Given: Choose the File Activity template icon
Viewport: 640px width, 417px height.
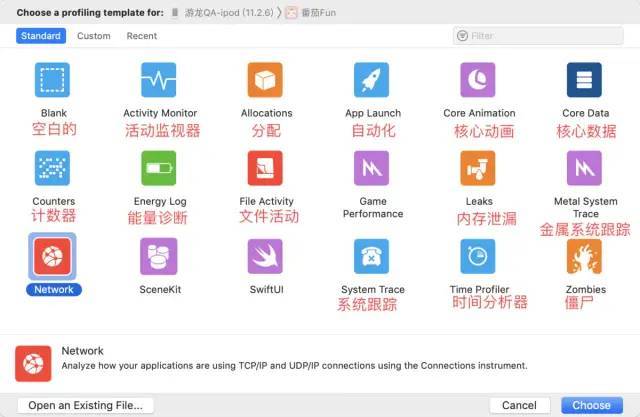Looking at the screenshot, I should (265, 168).
